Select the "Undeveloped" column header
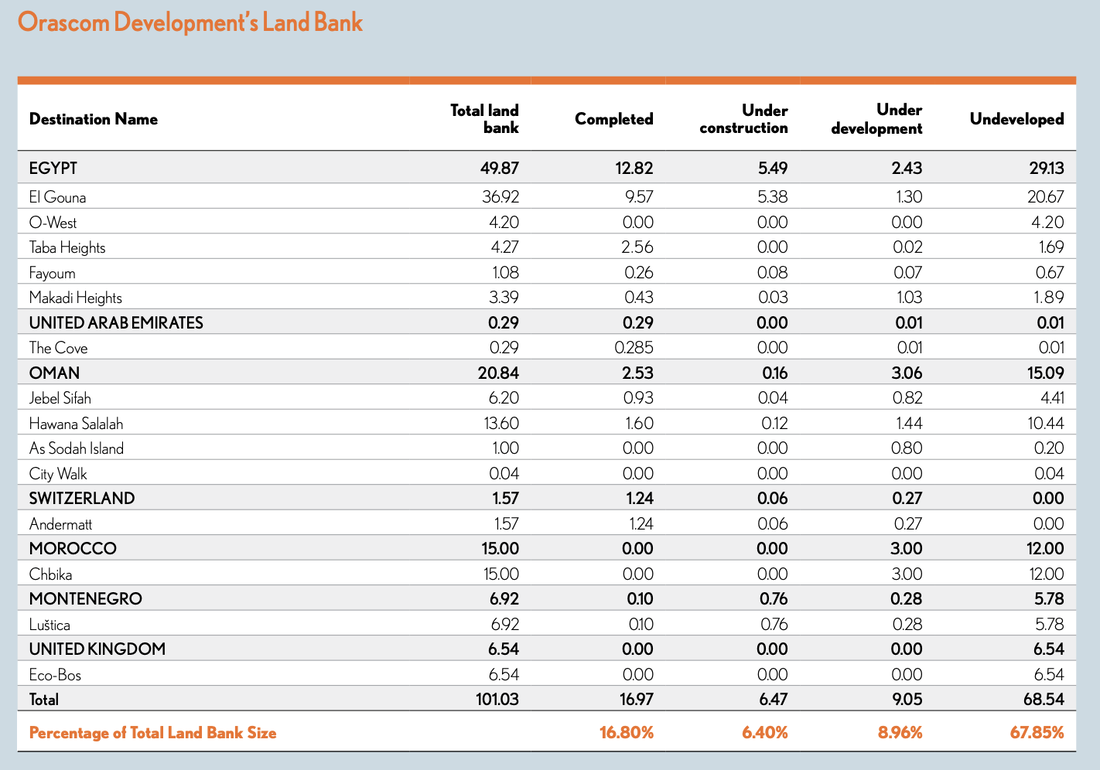Screen dimensions: 1100x770 (1017, 119)
